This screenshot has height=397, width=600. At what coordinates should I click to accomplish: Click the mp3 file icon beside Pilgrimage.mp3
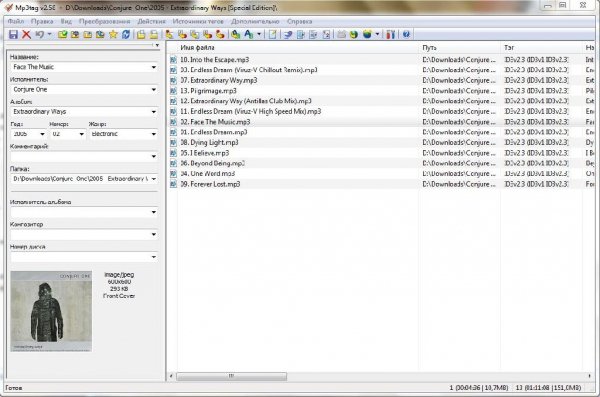pyautogui.click(x=173, y=91)
